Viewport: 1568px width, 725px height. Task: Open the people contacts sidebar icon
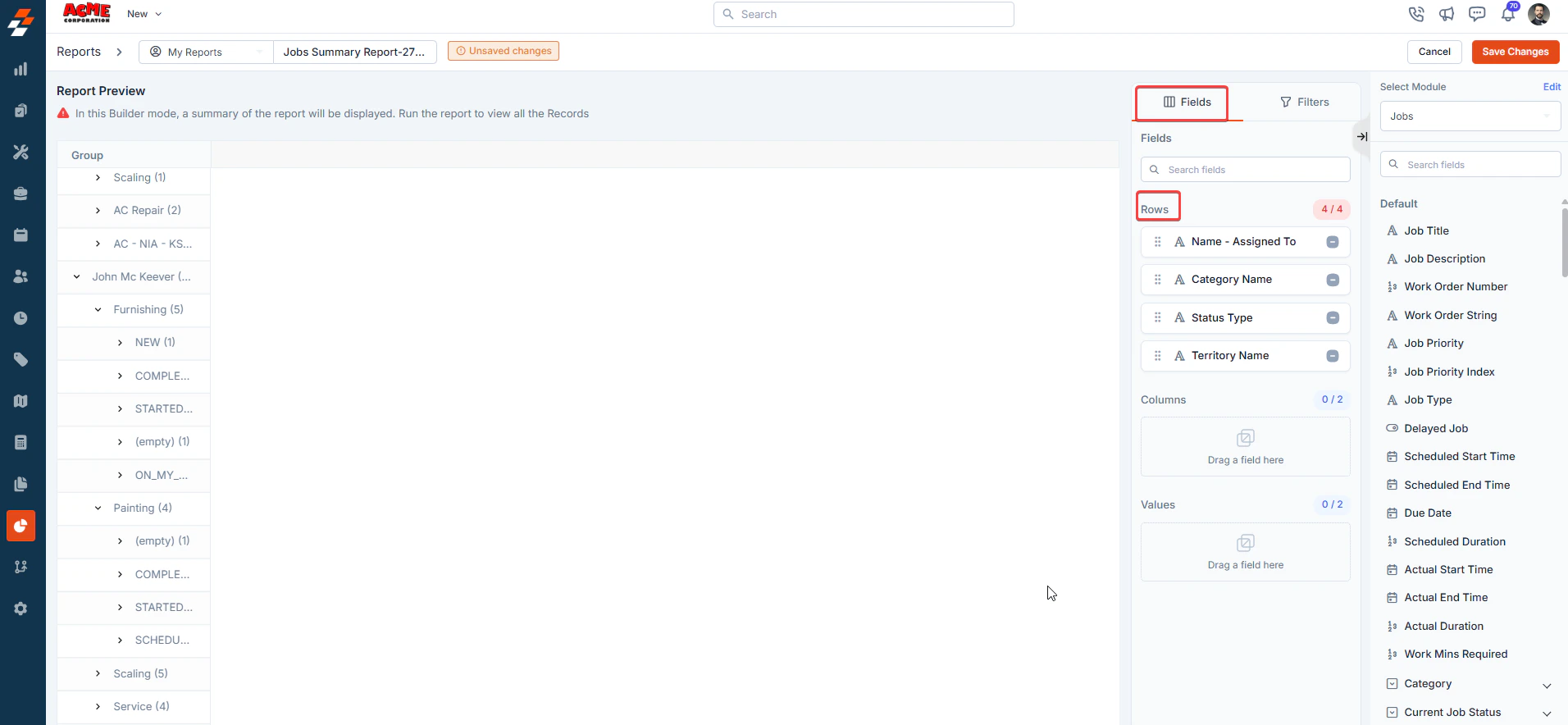click(x=21, y=276)
